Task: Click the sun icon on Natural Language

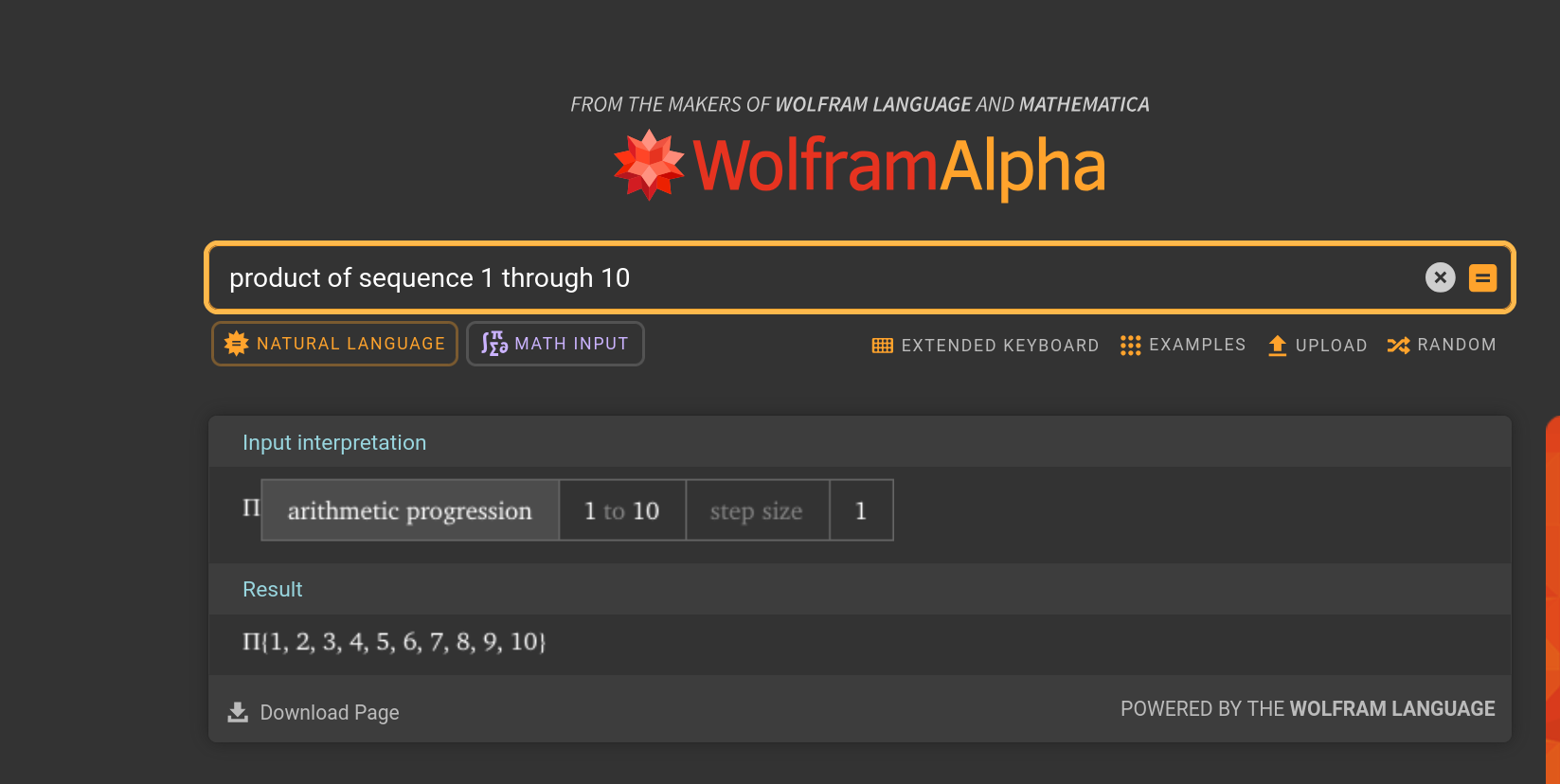Action: [237, 343]
